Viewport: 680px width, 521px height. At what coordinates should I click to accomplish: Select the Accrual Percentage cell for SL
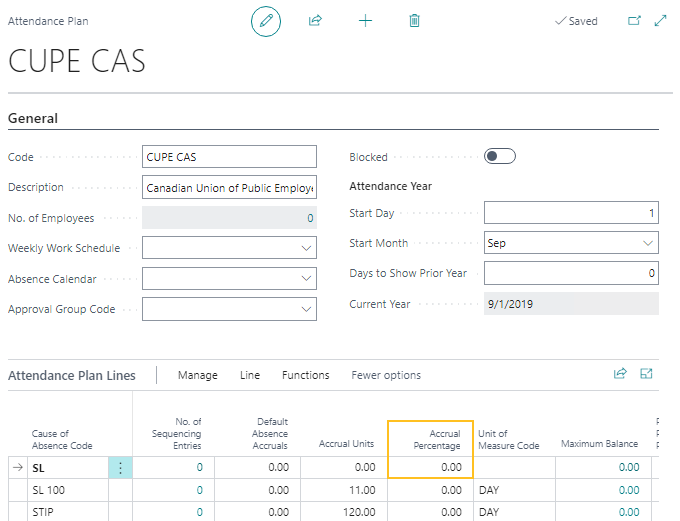[x=430, y=467]
